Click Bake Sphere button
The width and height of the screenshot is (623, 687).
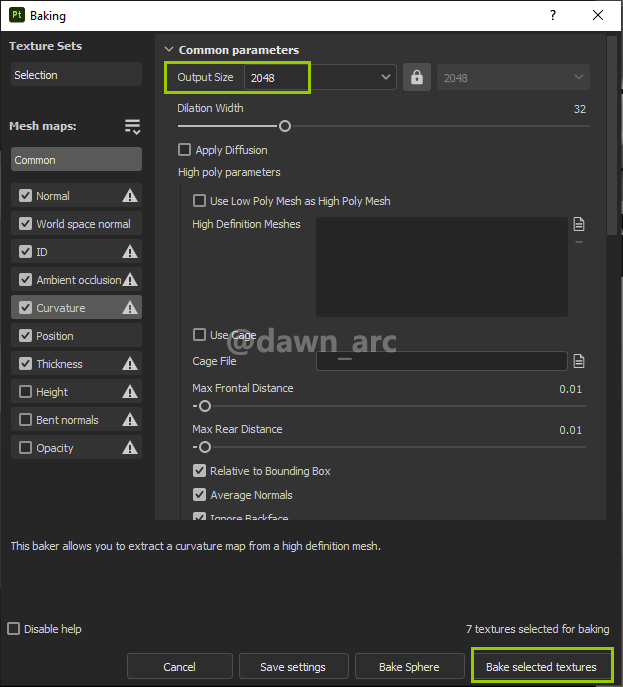point(409,666)
